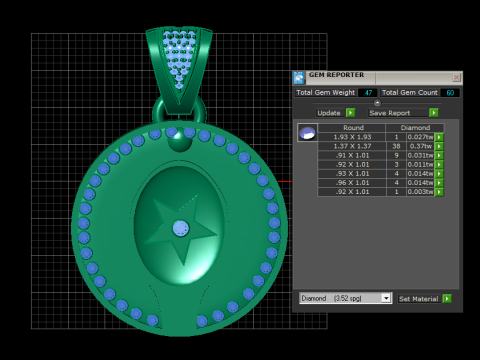Screen dimensions: 480x360
Task: Click green arrow for .91 X 1.01 row
Action: [x=439, y=155]
